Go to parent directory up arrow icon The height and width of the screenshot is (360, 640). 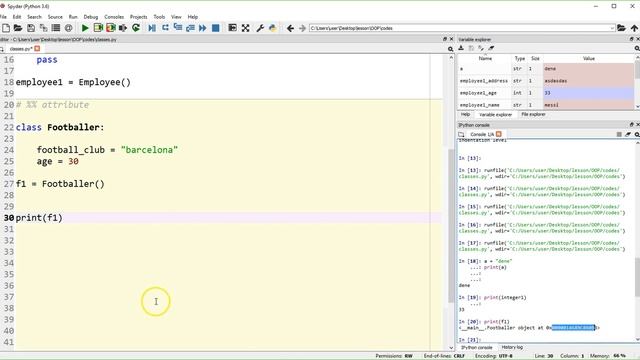(x=634, y=28)
